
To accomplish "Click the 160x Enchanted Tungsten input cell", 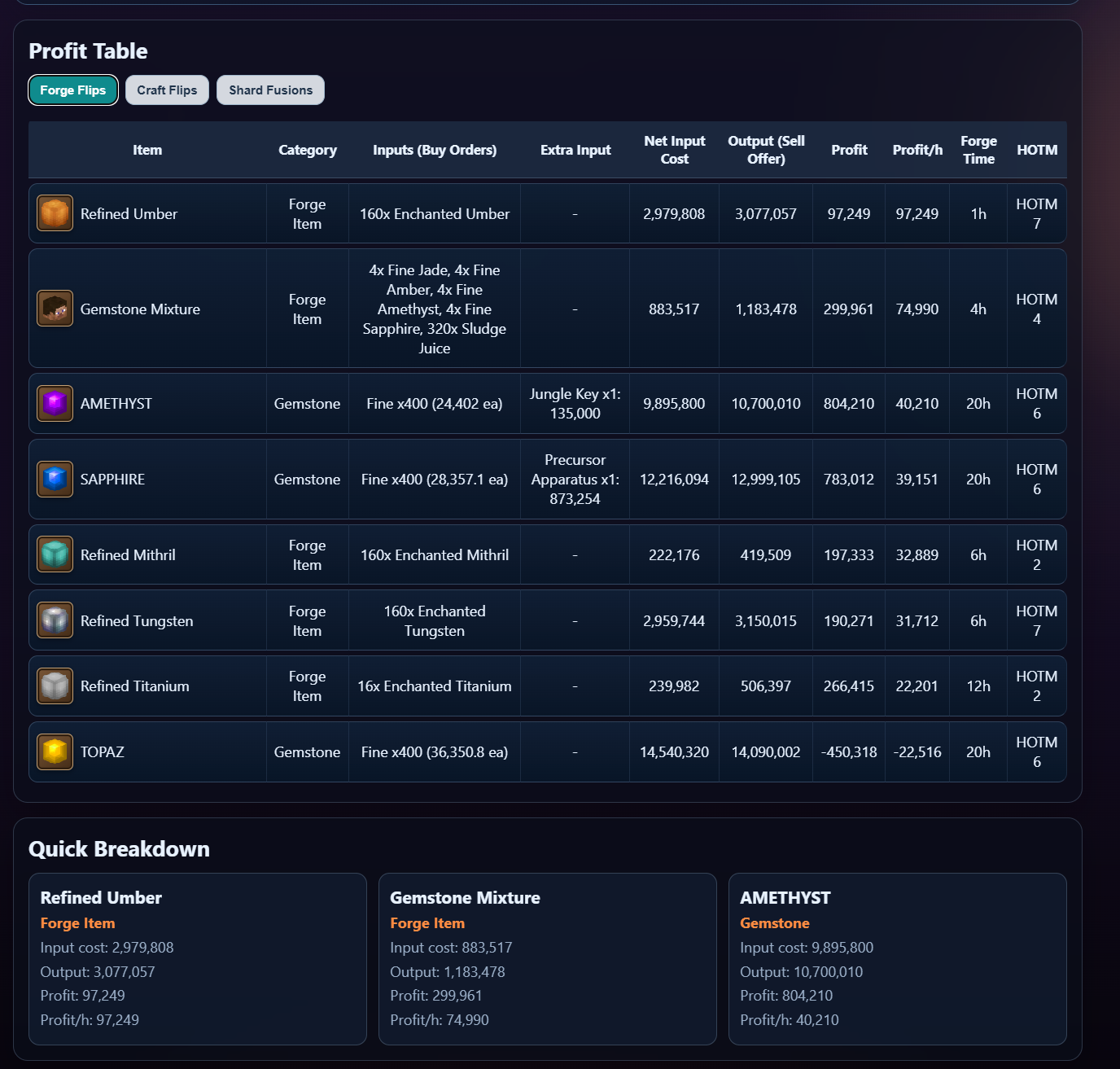I will 435,620.
